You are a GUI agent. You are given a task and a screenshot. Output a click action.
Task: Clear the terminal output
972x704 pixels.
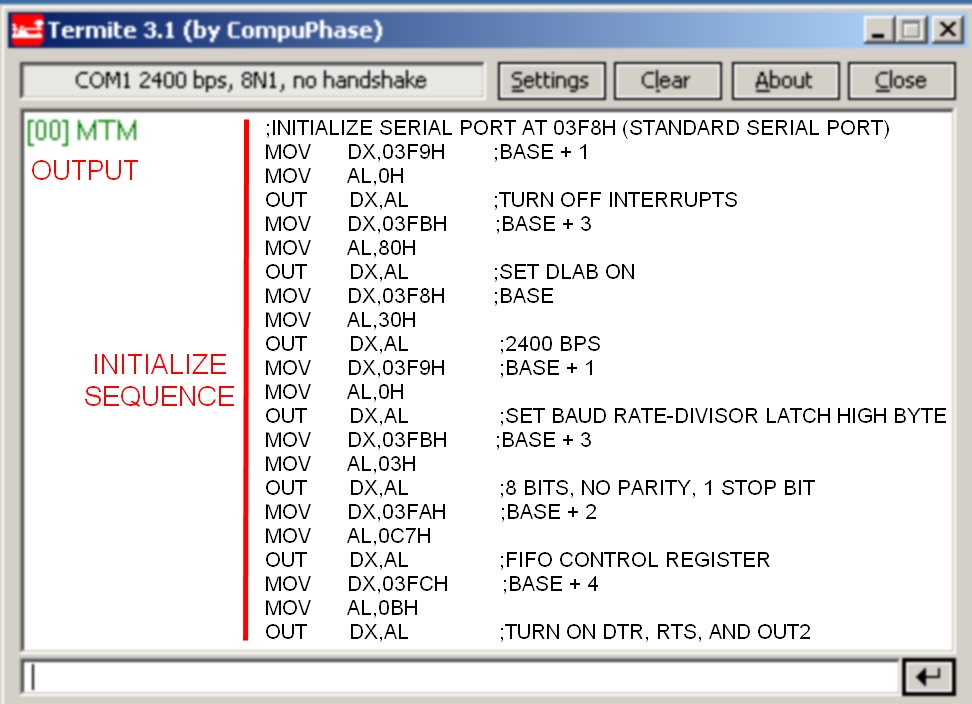tap(665, 81)
